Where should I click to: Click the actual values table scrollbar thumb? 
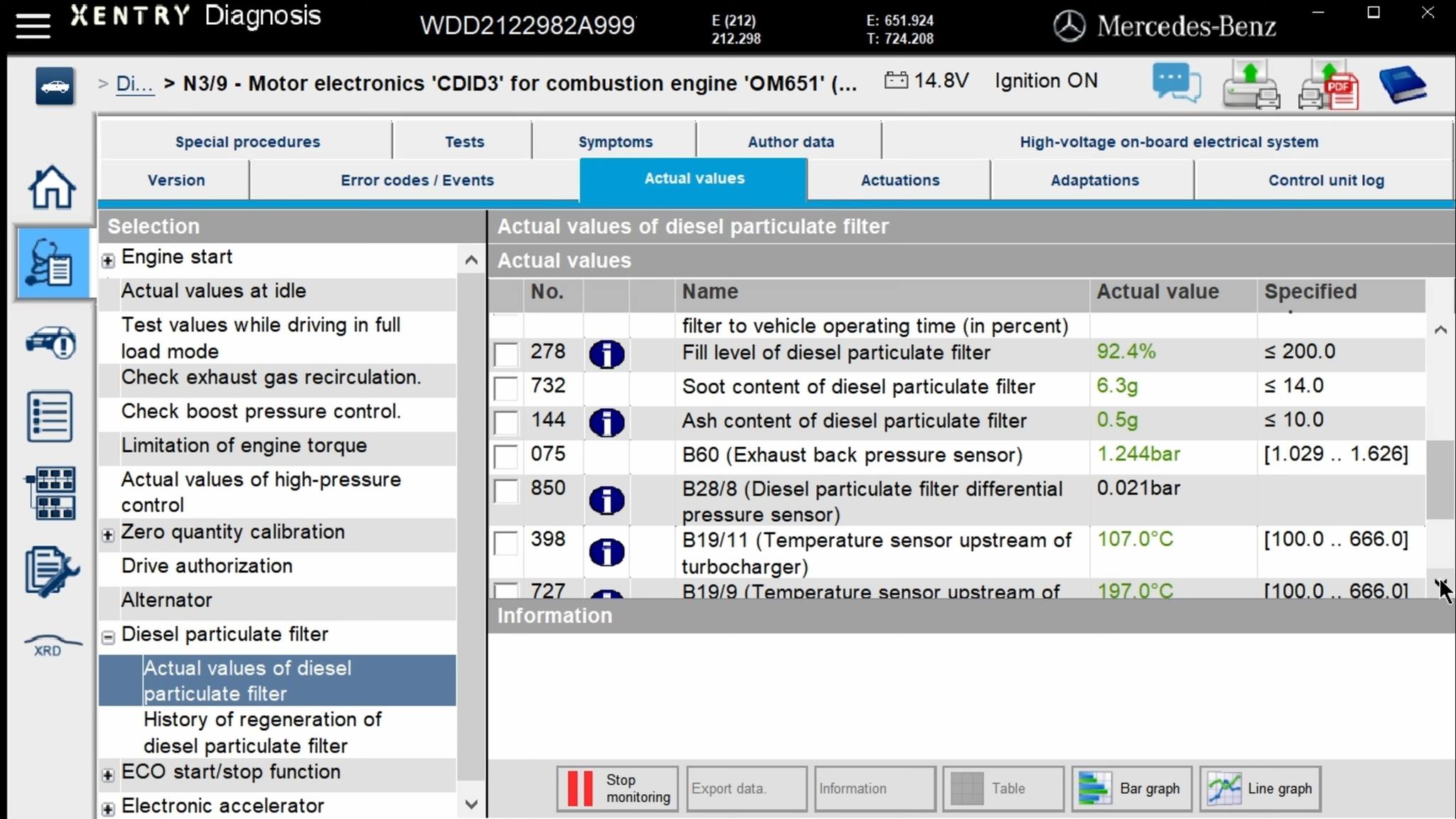pyautogui.click(x=1440, y=480)
